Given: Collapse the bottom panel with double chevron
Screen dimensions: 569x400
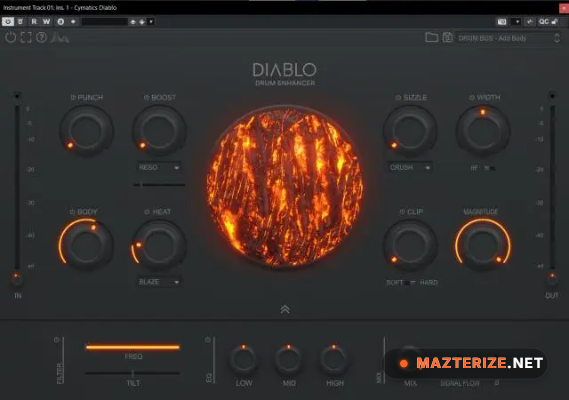Looking at the screenshot, I should pos(285,310).
